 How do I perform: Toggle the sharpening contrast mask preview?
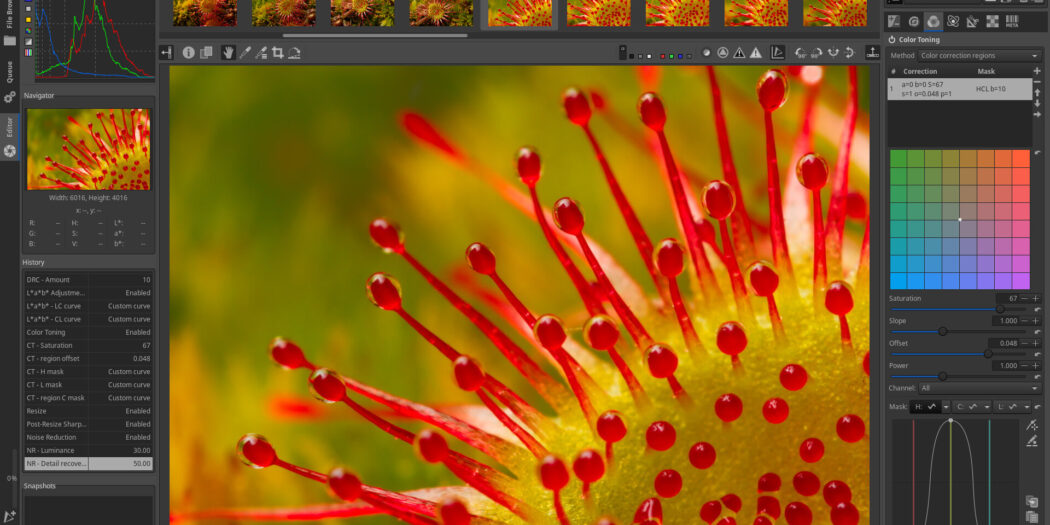(706, 52)
